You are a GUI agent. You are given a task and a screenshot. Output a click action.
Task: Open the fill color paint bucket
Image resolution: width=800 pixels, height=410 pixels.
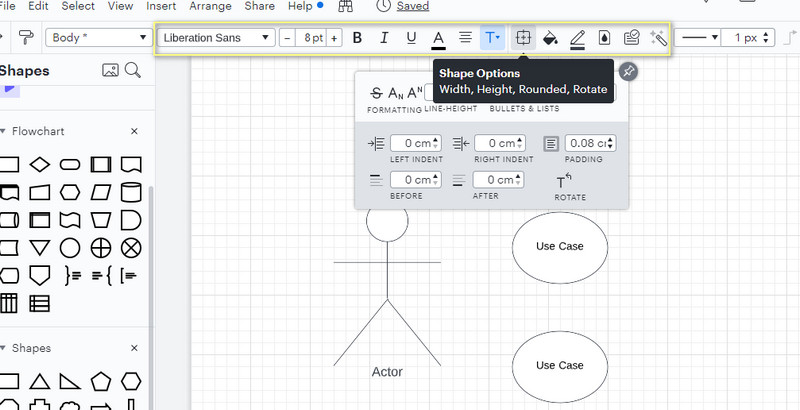pos(550,38)
